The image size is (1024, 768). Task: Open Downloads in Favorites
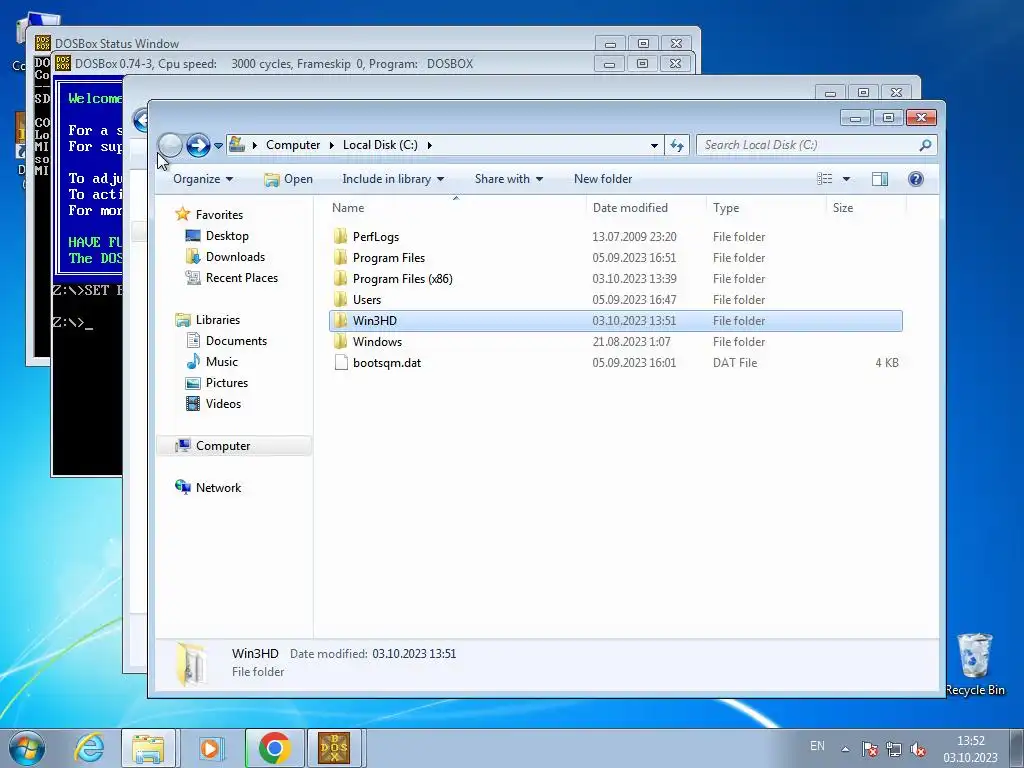(x=235, y=257)
